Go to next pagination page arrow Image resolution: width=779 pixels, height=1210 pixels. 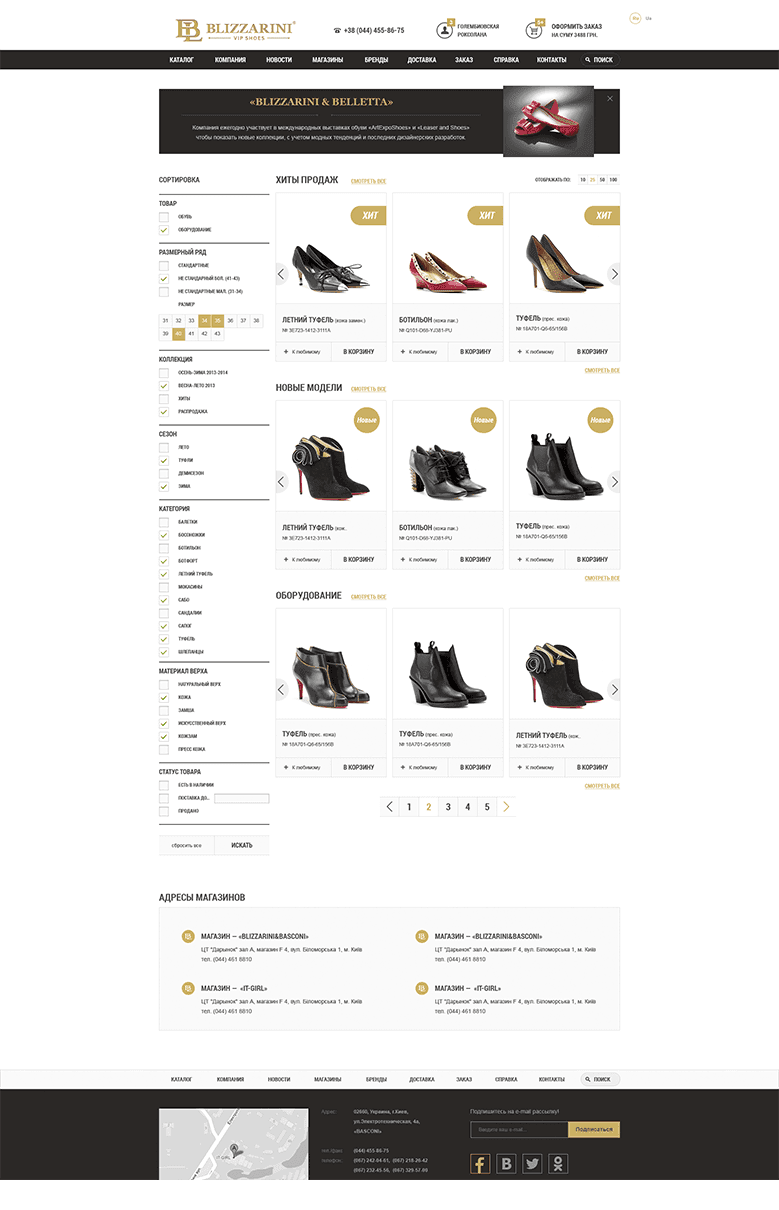click(x=507, y=806)
